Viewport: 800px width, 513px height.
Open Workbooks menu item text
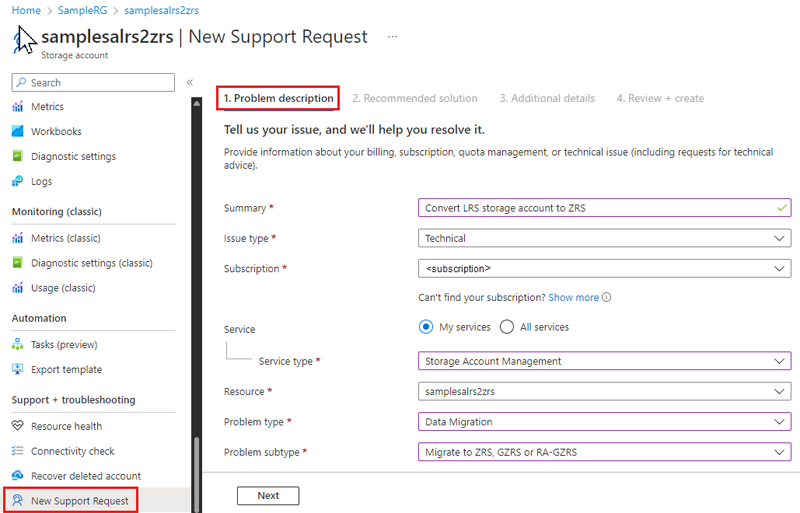(56, 131)
